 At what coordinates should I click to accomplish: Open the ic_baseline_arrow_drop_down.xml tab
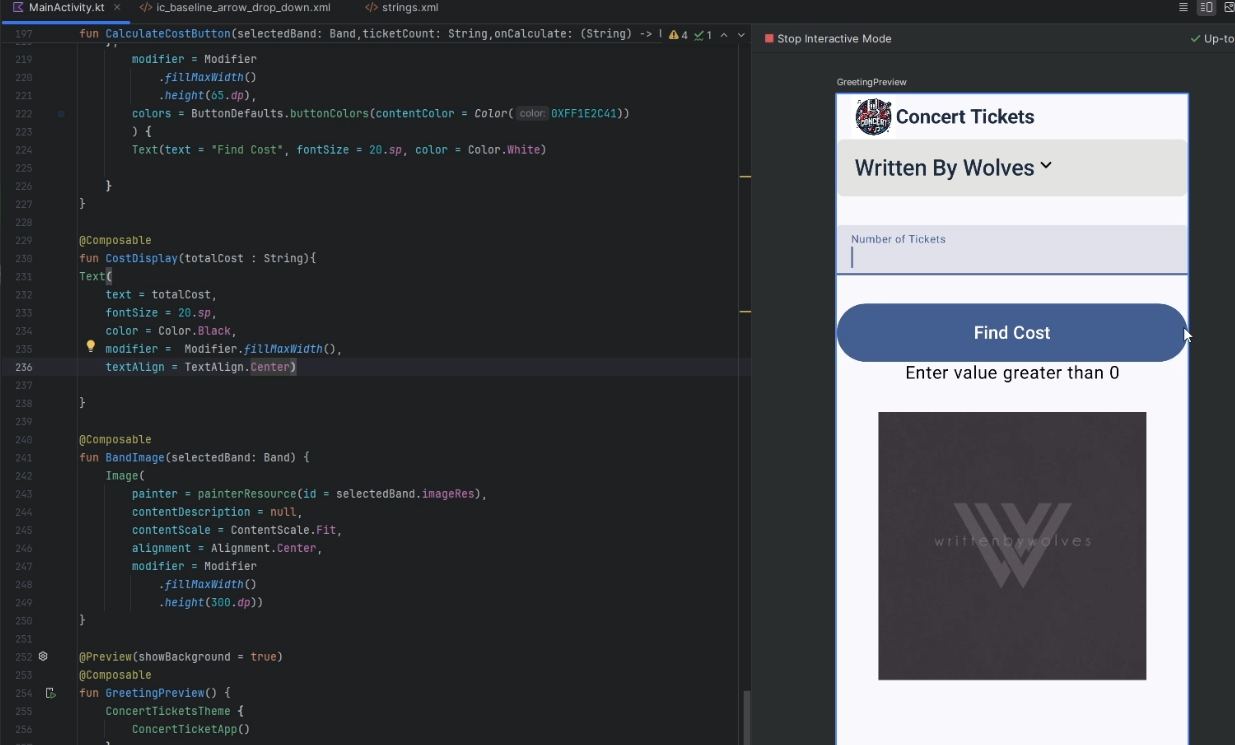(235, 8)
